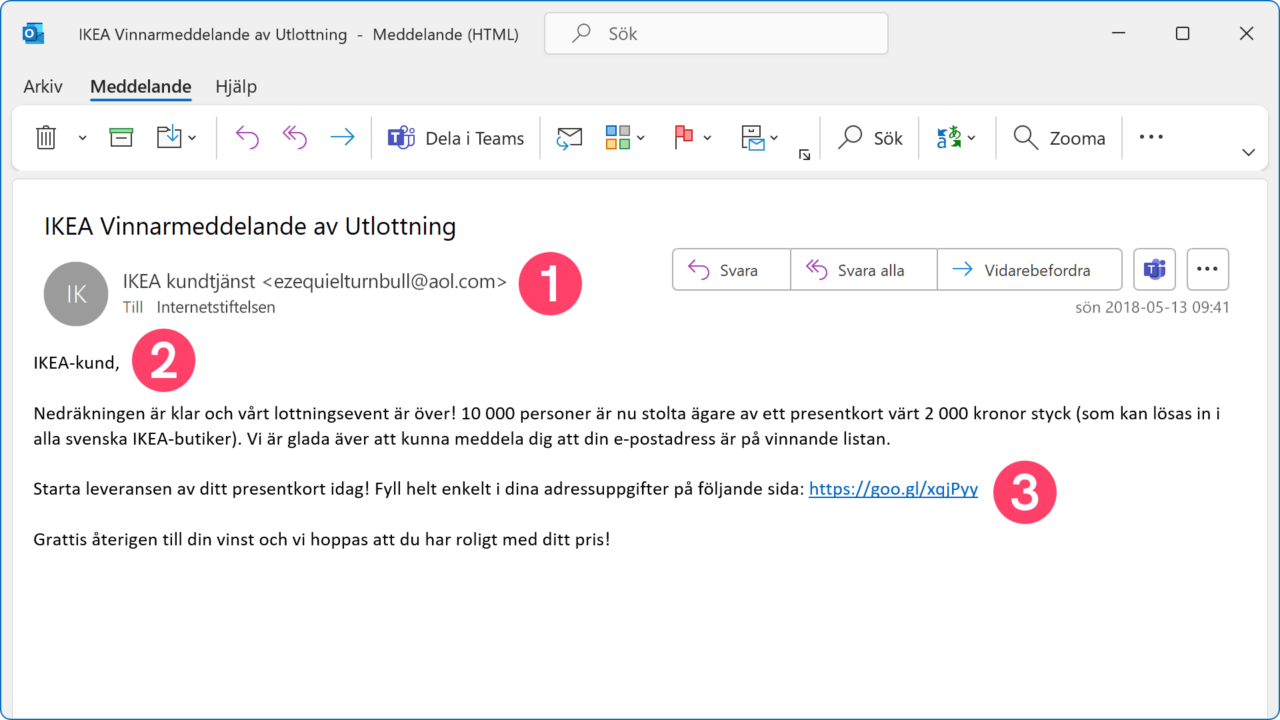Expand the rules dropdown arrow
The width and height of the screenshot is (1280, 720).
tap(774, 138)
